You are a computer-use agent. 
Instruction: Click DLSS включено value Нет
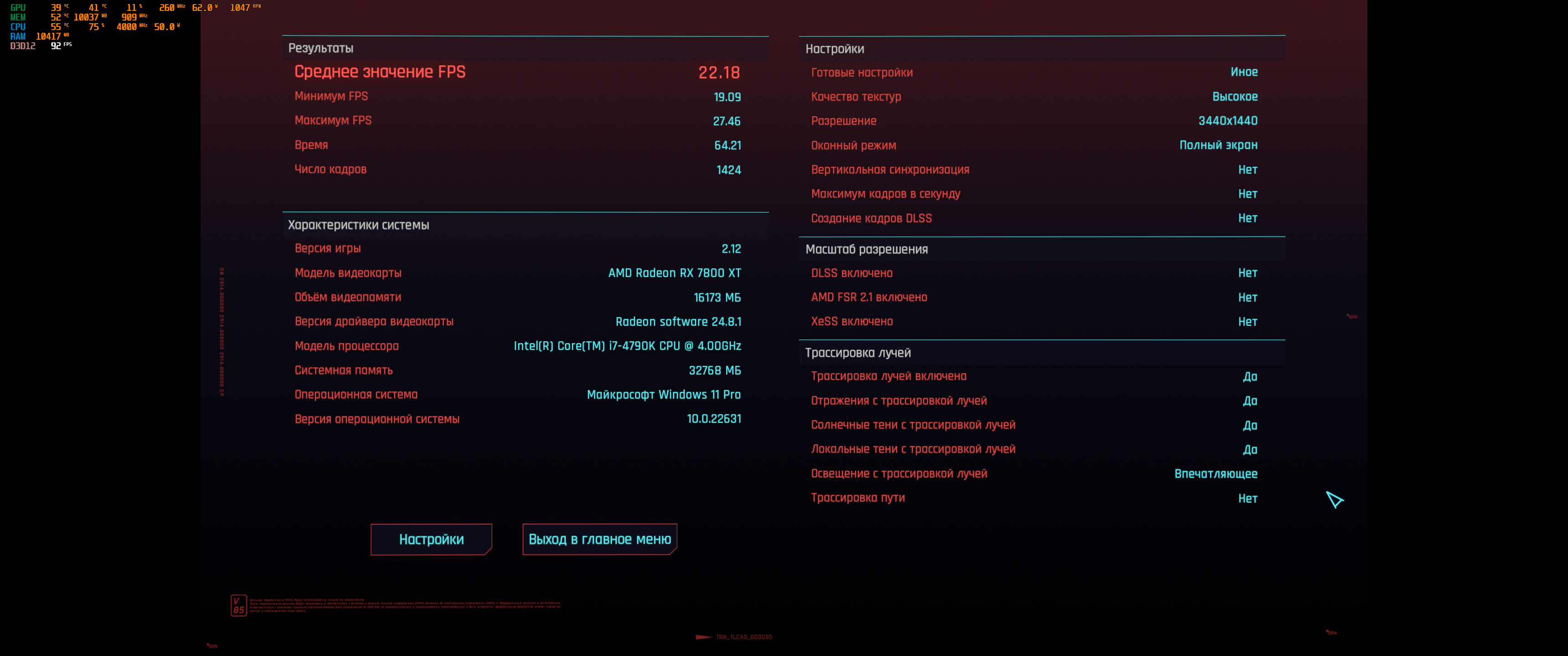coord(1247,273)
